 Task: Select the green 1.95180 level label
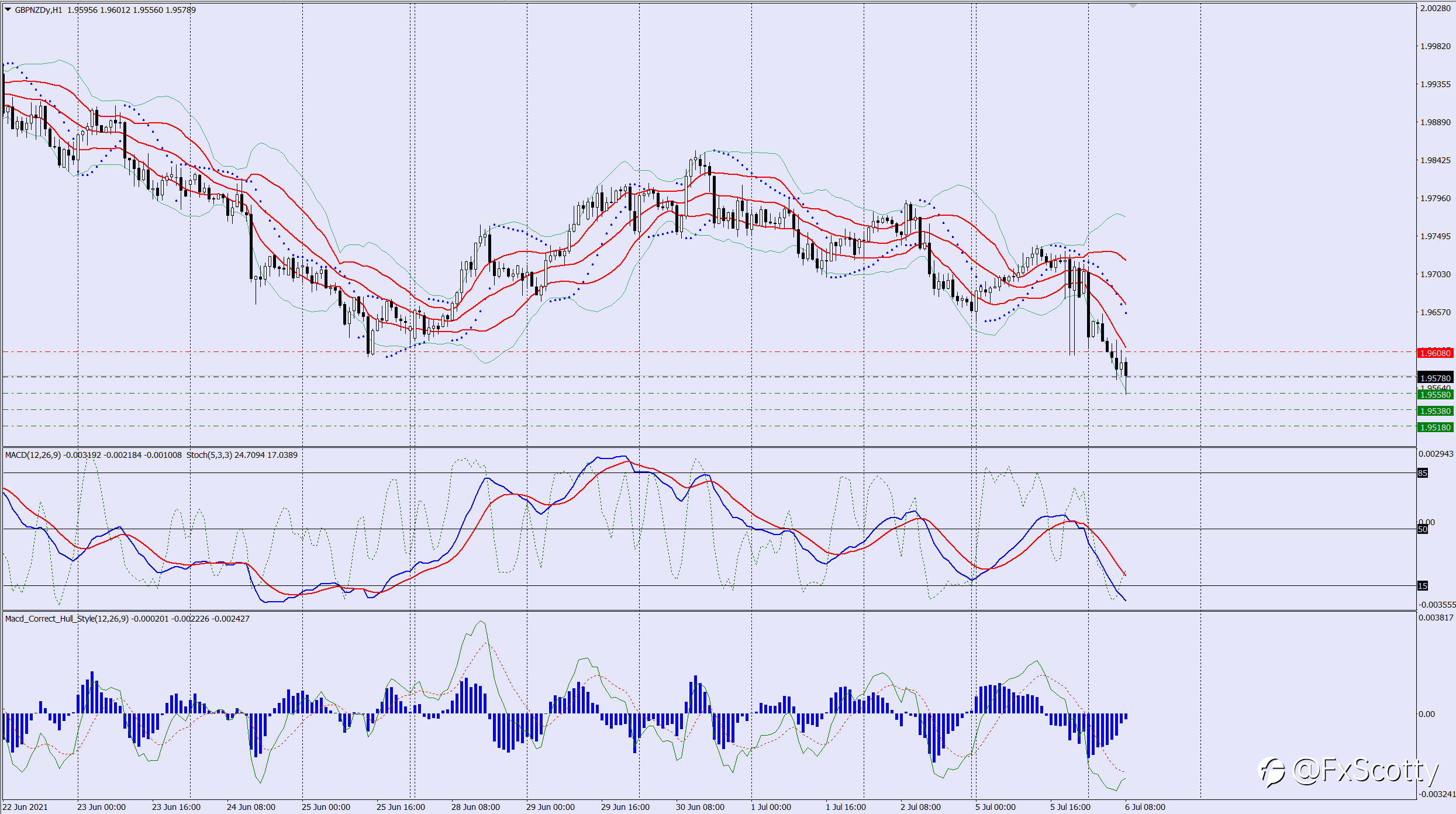(1436, 427)
